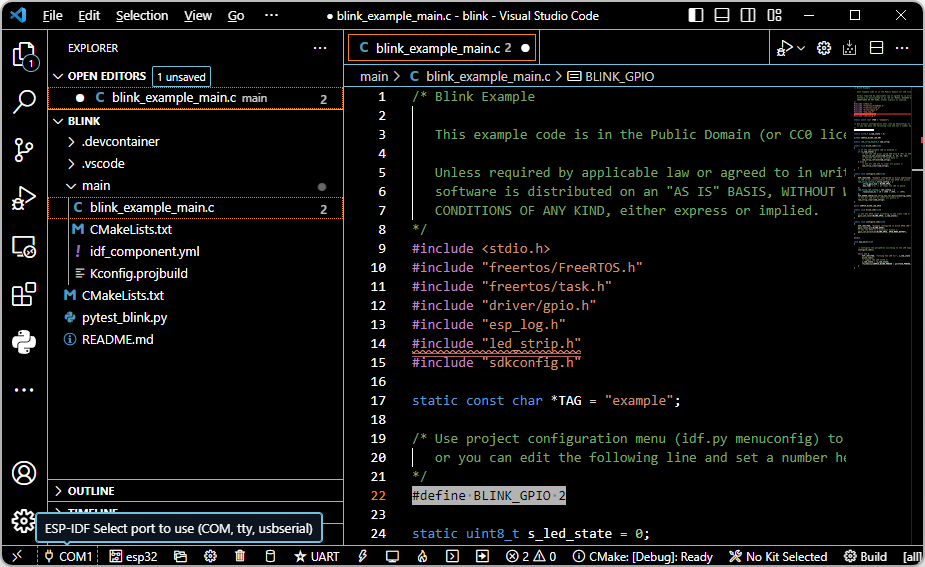Screen dimensions: 925x567
Task: Open the Manage gear in activity bar
Action: [x=24, y=520]
